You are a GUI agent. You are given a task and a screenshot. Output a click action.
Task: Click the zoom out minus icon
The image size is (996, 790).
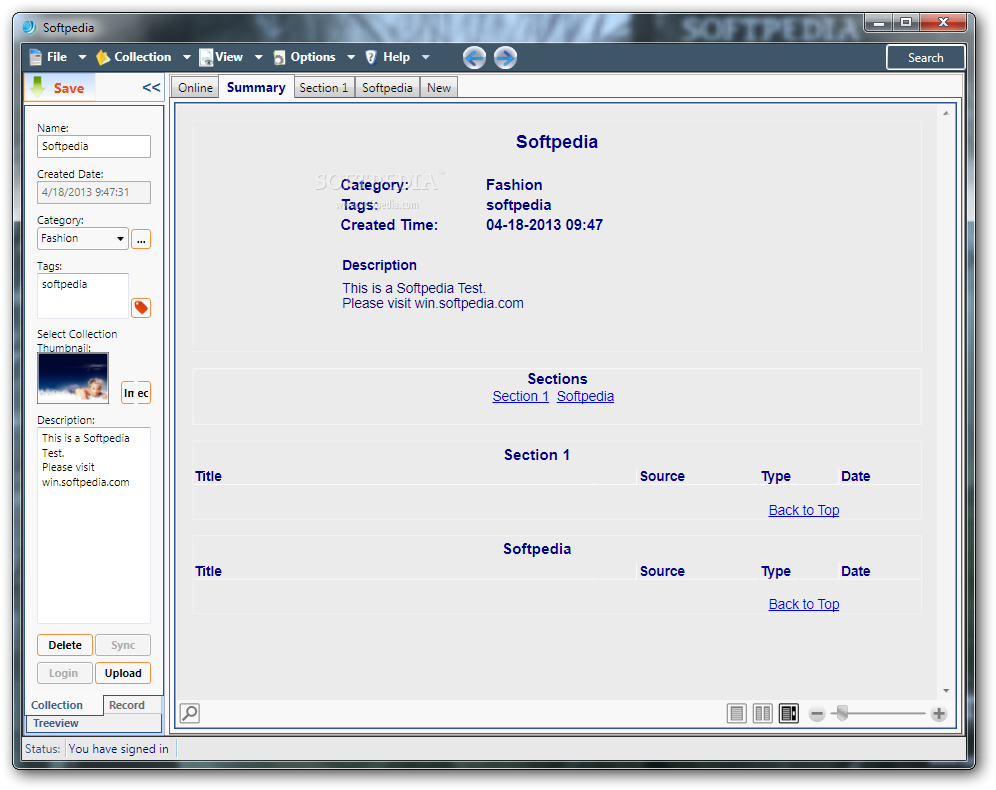[x=817, y=714]
